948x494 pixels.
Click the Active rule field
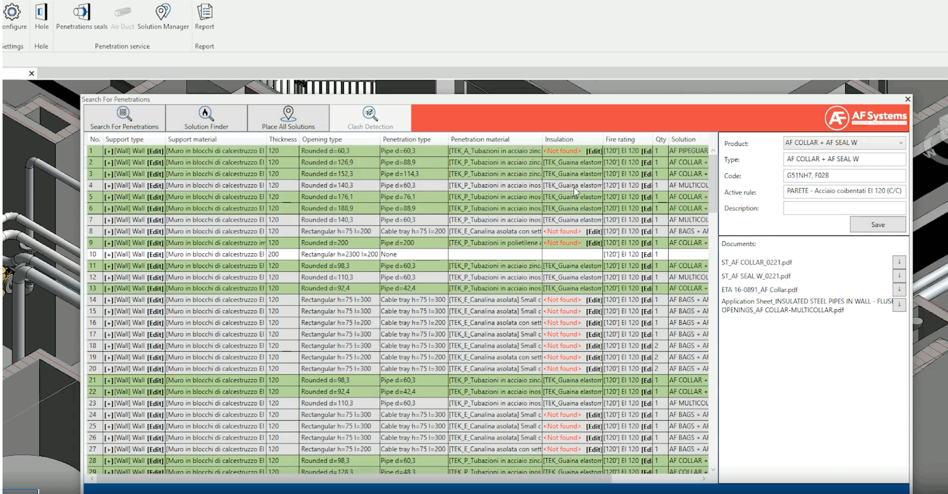point(844,191)
